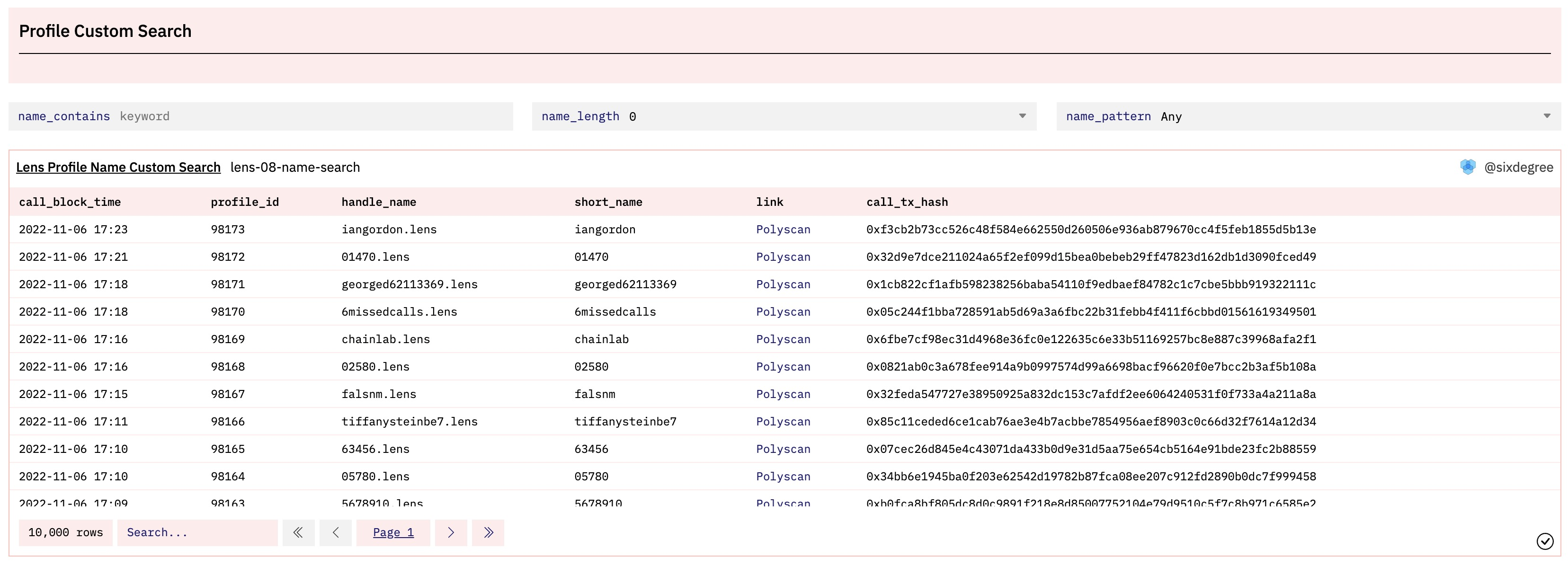Go to the previous results page
This screenshot has height=566, width=1568.
pyautogui.click(x=335, y=532)
